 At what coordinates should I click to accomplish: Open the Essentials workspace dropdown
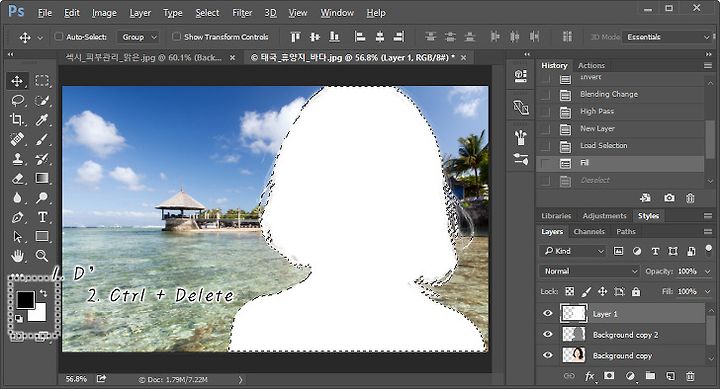667,37
